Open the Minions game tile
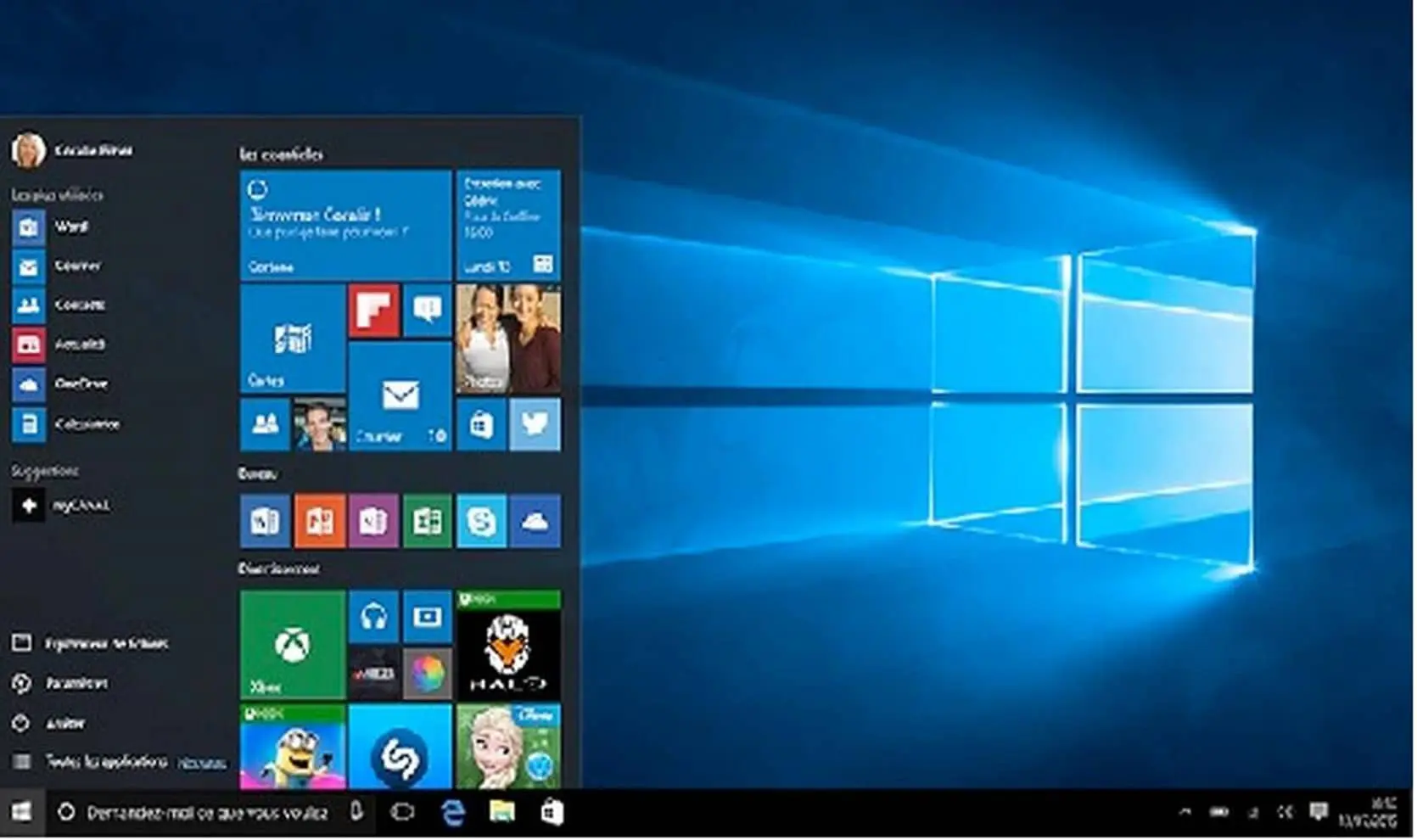1417x840 pixels. [x=293, y=747]
